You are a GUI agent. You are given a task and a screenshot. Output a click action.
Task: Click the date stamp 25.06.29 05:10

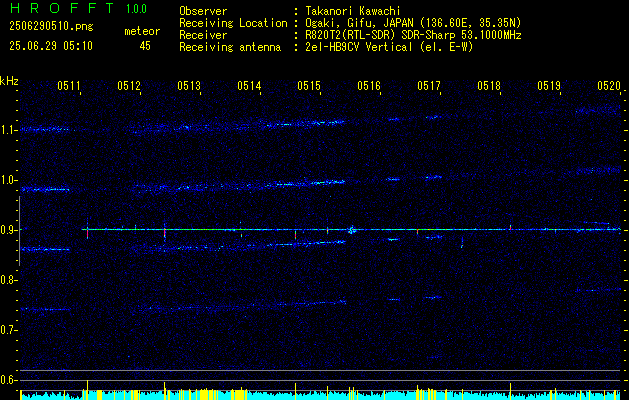tap(51, 46)
